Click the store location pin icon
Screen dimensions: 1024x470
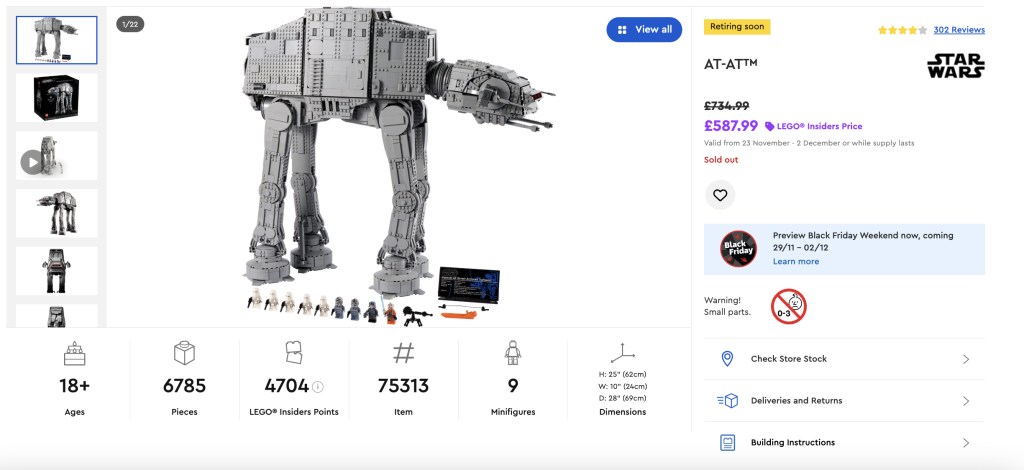coord(728,359)
